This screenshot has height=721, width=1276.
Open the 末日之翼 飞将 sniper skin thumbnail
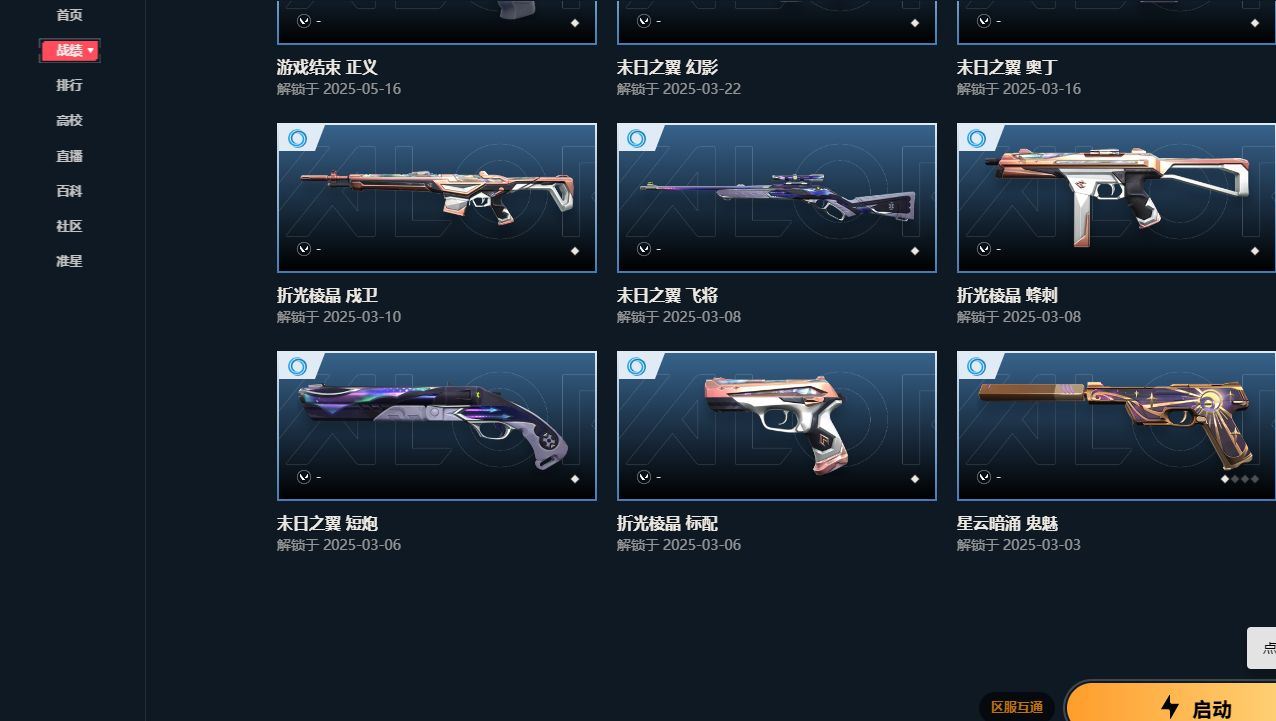click(x=777, y=198)
